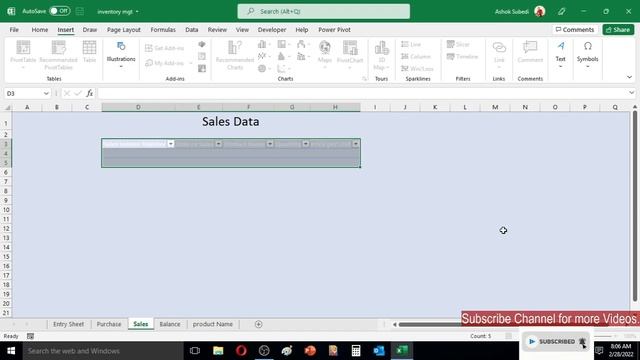Insert a Column or Bar chart

click(x=264, y=44)
